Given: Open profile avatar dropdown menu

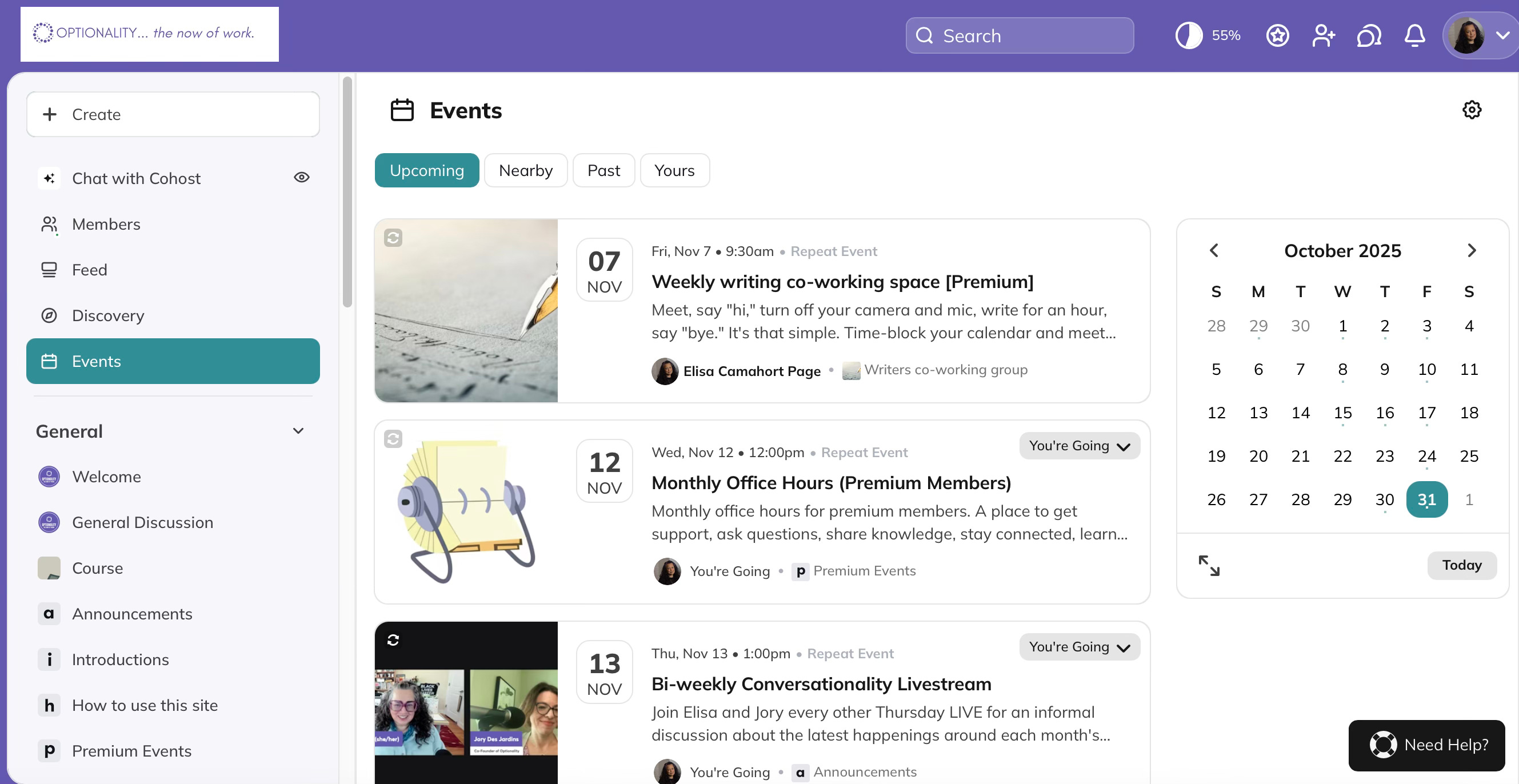Looking at the screenshot, I should click(1480, 36).
